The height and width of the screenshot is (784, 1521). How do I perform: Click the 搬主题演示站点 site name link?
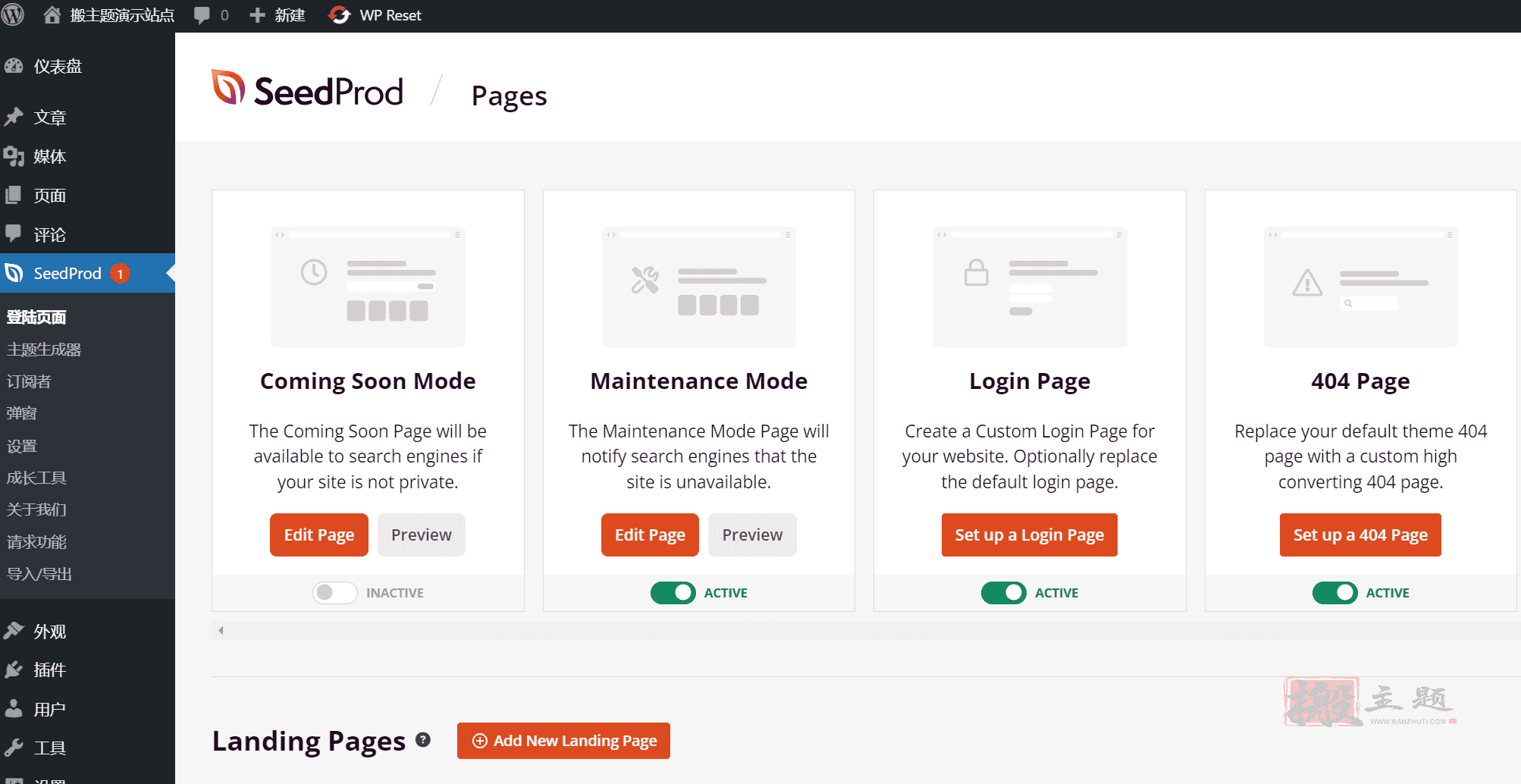122,15
